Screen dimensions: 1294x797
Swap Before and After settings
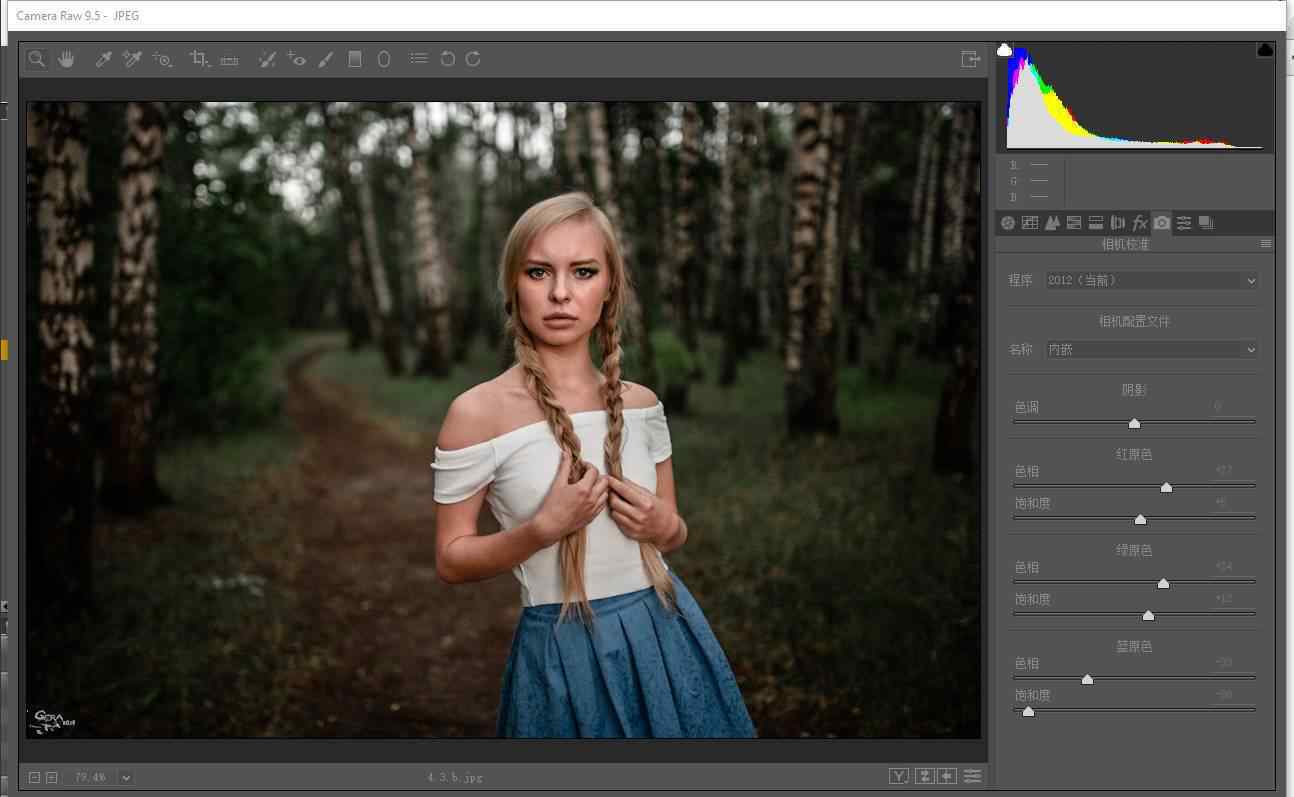click(925, 776)
